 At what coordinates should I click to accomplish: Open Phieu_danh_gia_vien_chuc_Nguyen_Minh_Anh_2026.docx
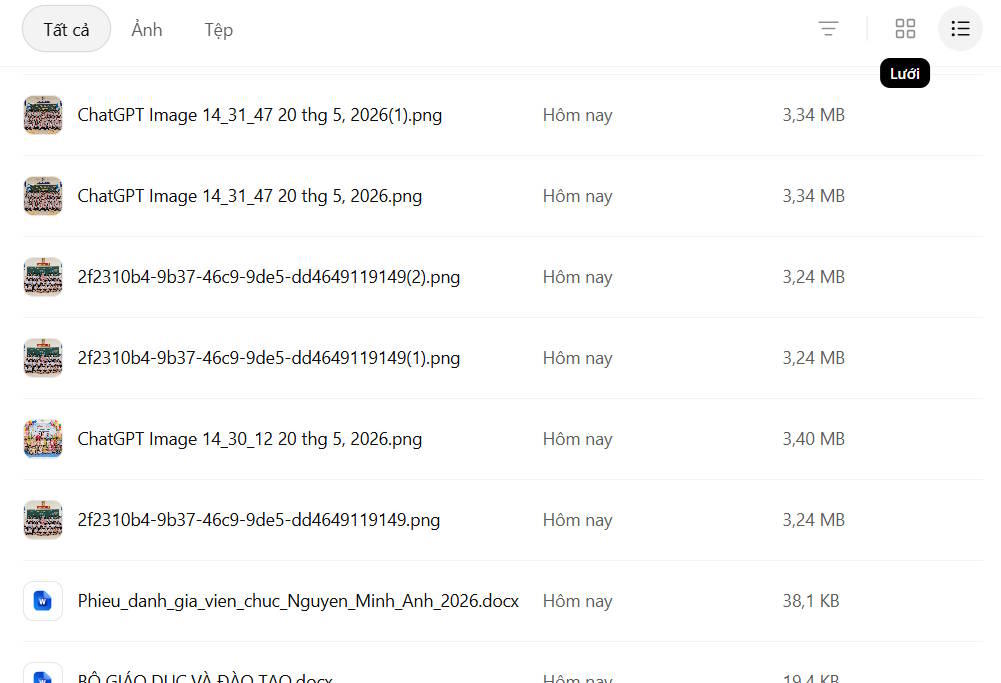[x=298, y=601]
